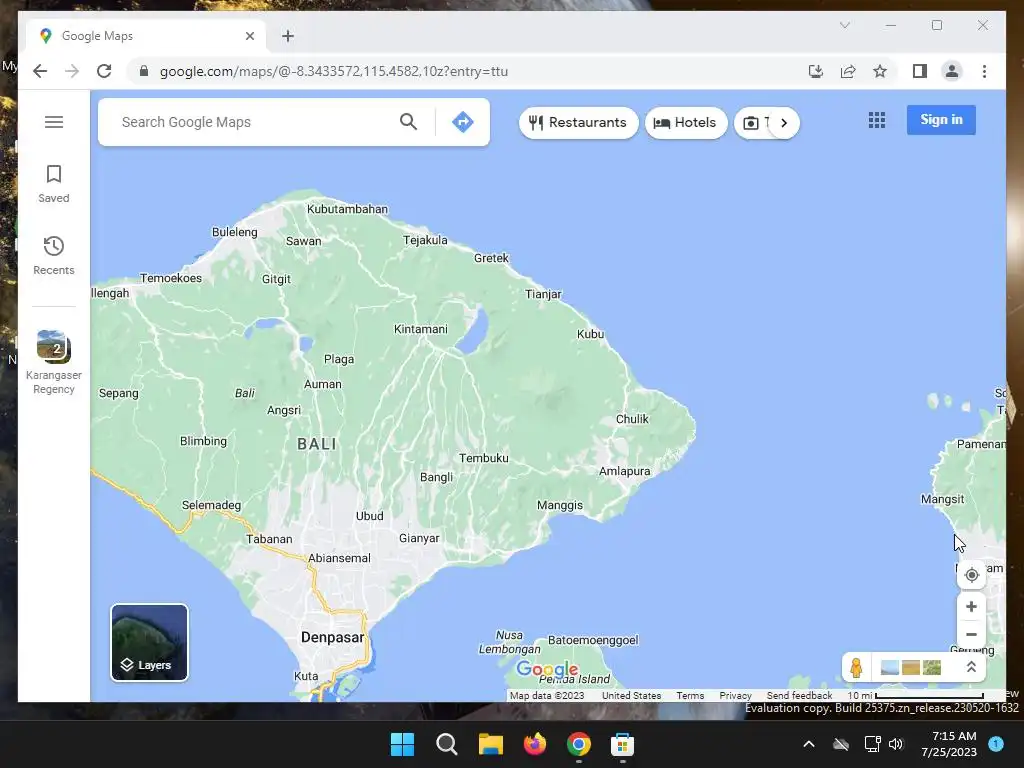1024x768 pixels.
Task: Click the Kubutambahan map label
Action: point(347,209)
